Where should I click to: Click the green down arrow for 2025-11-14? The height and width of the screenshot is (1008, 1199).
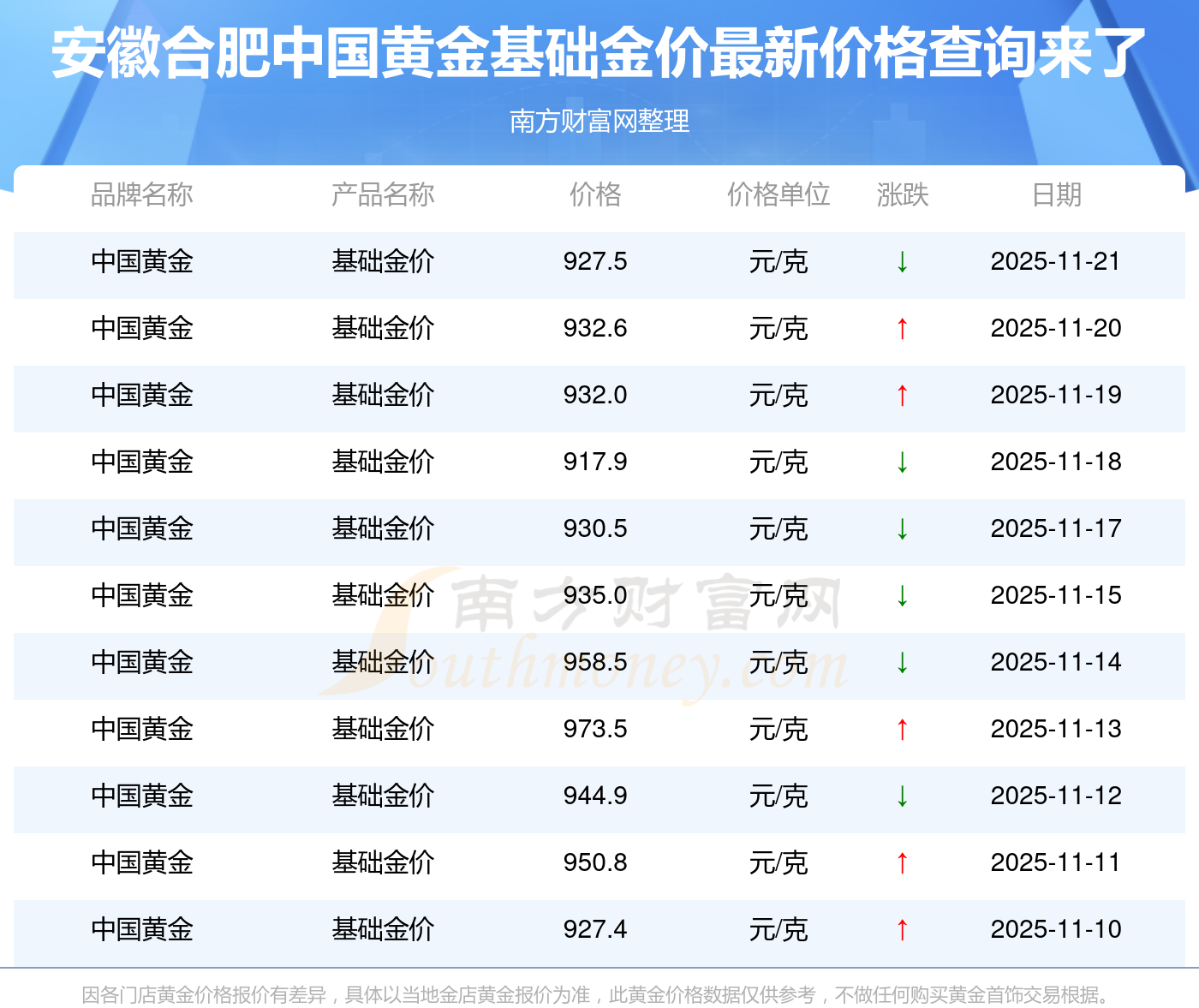click(902, 662)
